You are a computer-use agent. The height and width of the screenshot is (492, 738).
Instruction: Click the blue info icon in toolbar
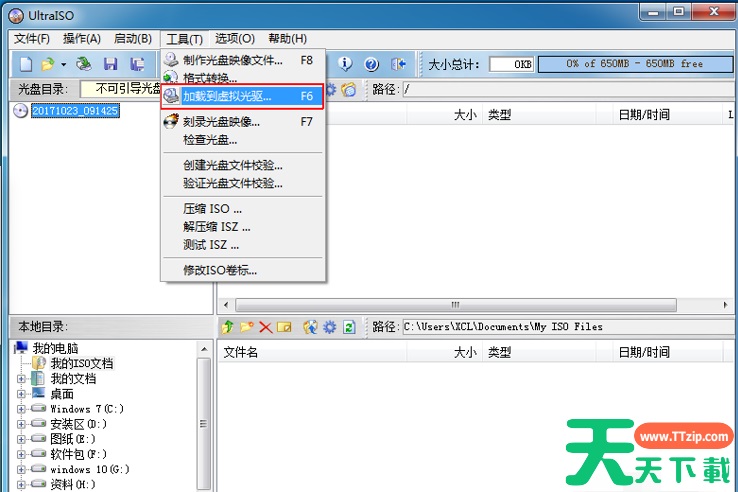pyautogui.click(x=346, y=64)
